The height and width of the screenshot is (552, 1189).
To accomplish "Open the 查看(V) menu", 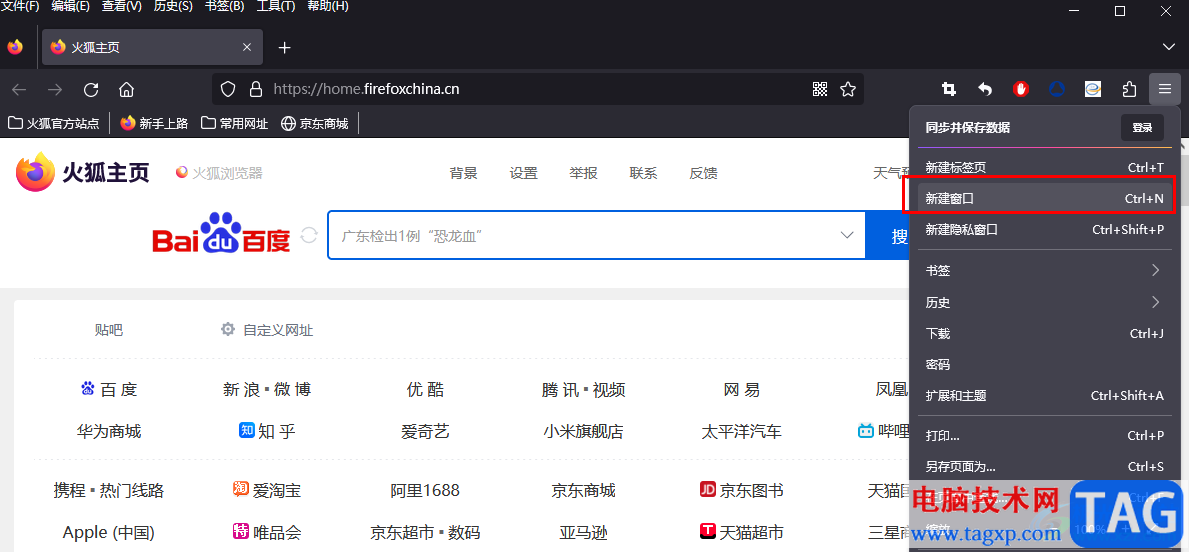I will (x=121, y=7).
